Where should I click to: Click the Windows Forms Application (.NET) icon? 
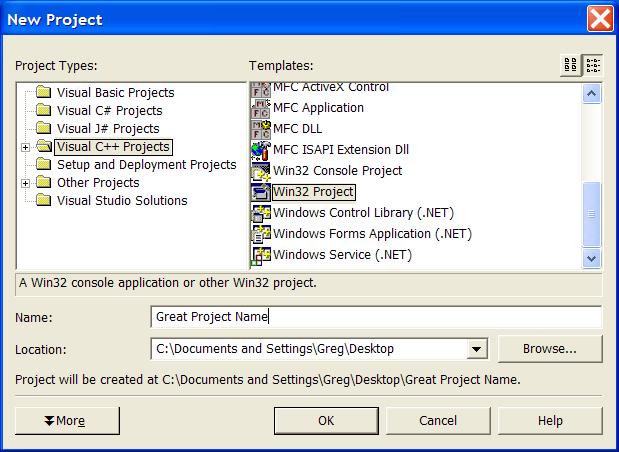261,234
